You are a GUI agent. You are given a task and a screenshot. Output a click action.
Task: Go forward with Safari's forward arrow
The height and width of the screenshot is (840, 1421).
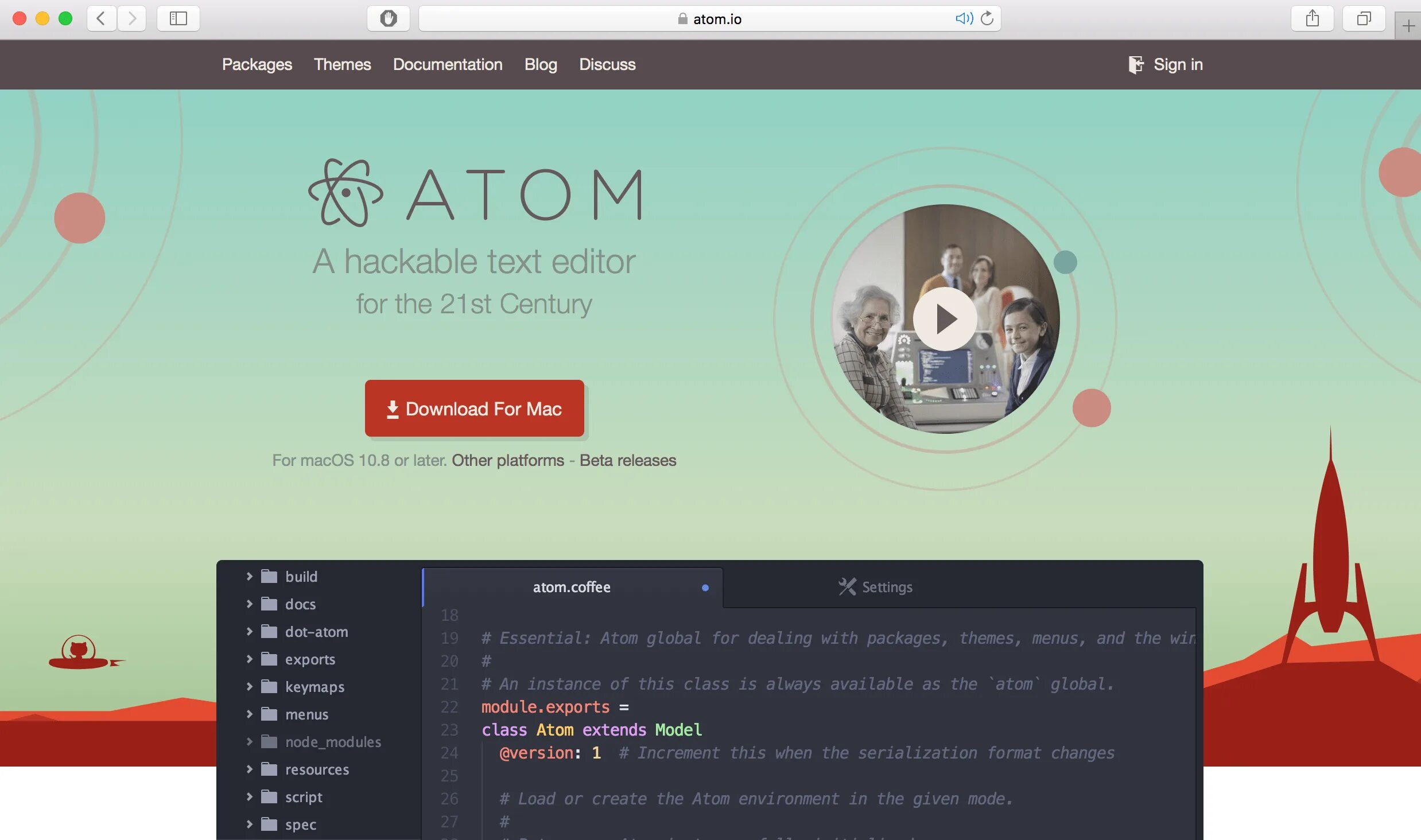coord(131,18)
